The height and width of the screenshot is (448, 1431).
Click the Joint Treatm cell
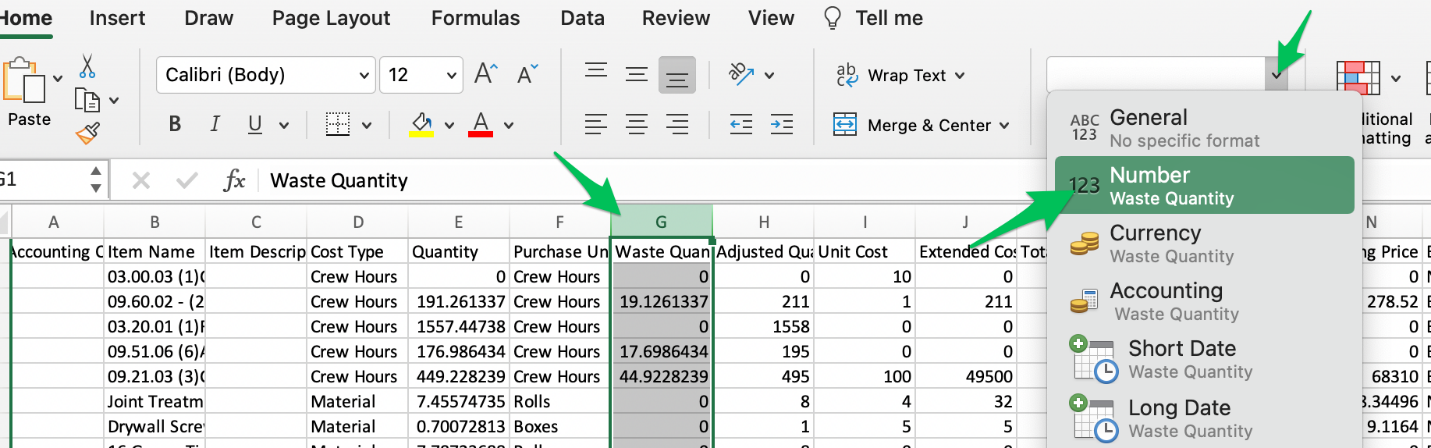pos(155,402)
